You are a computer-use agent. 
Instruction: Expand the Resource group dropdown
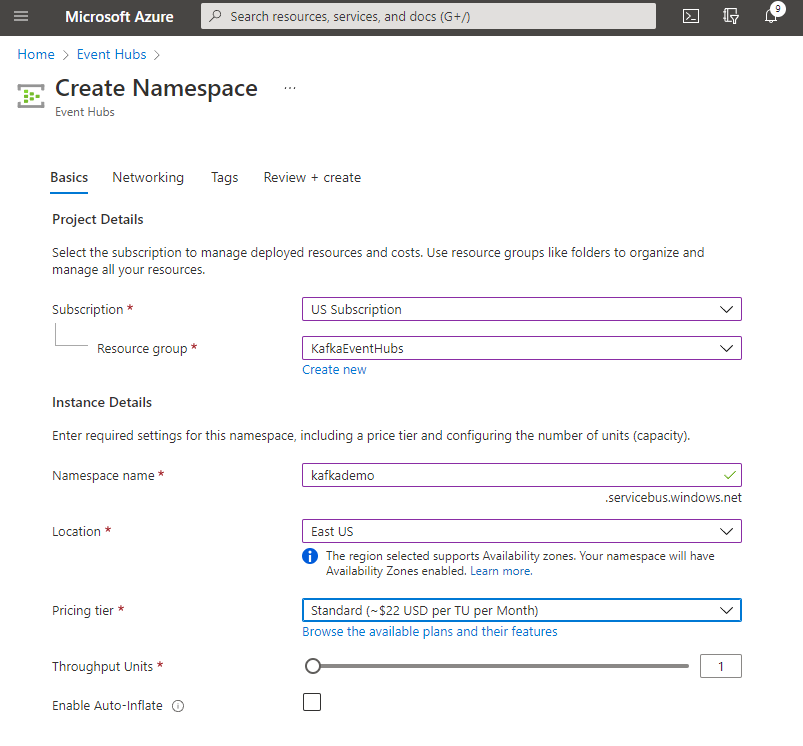(x=521, y=348)
